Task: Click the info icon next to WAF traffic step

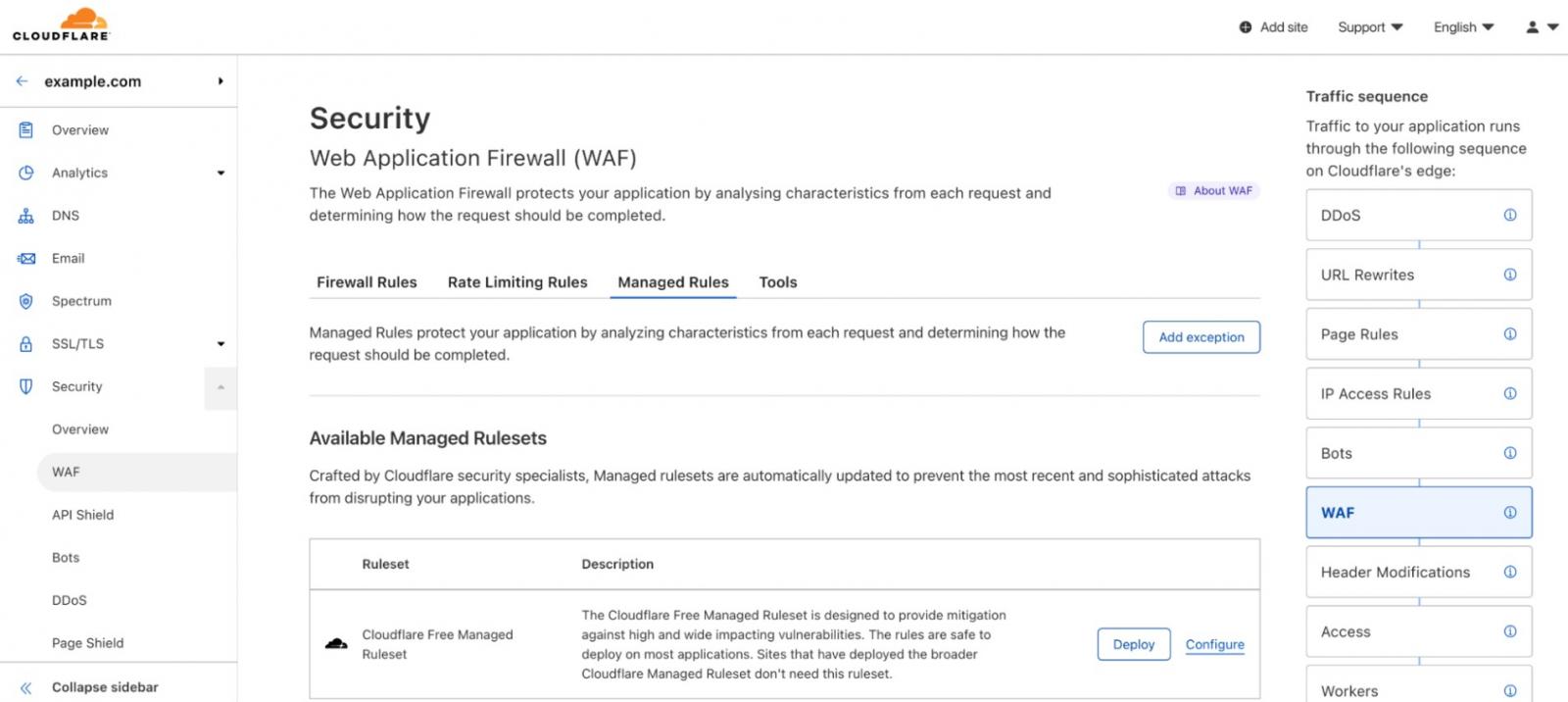Action: [x=1509, y=512]
